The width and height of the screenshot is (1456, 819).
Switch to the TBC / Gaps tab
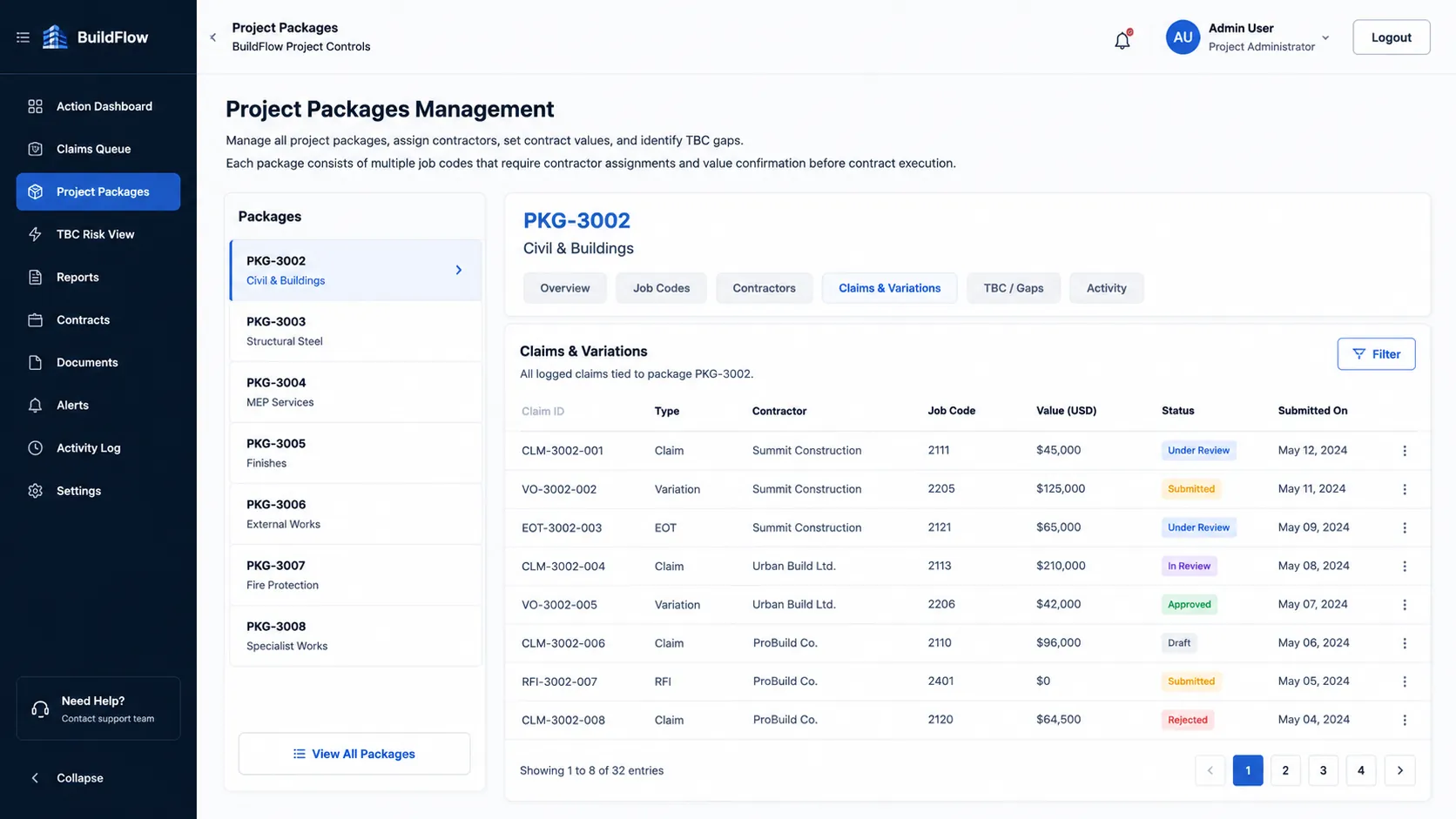tap(1014, 288)
